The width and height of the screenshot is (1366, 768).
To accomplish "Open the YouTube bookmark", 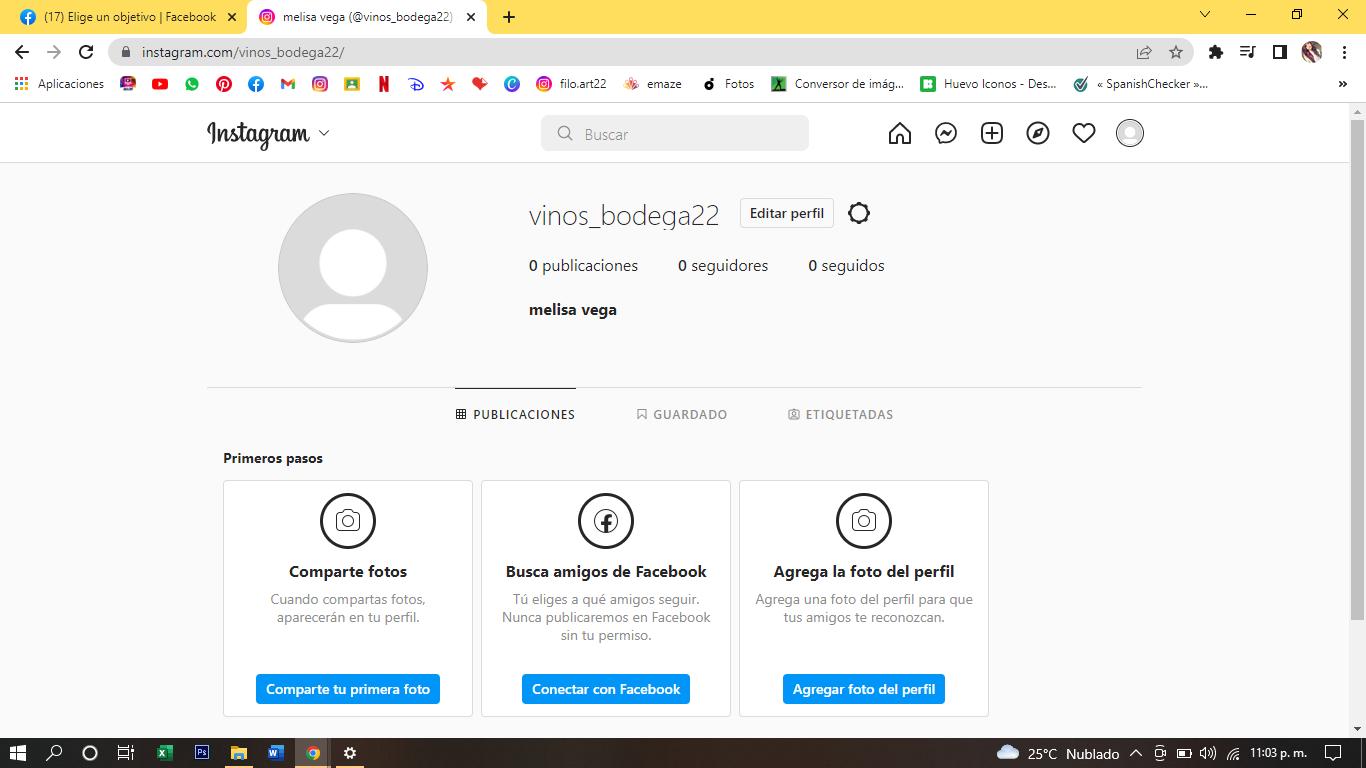I will click(160, 84).
